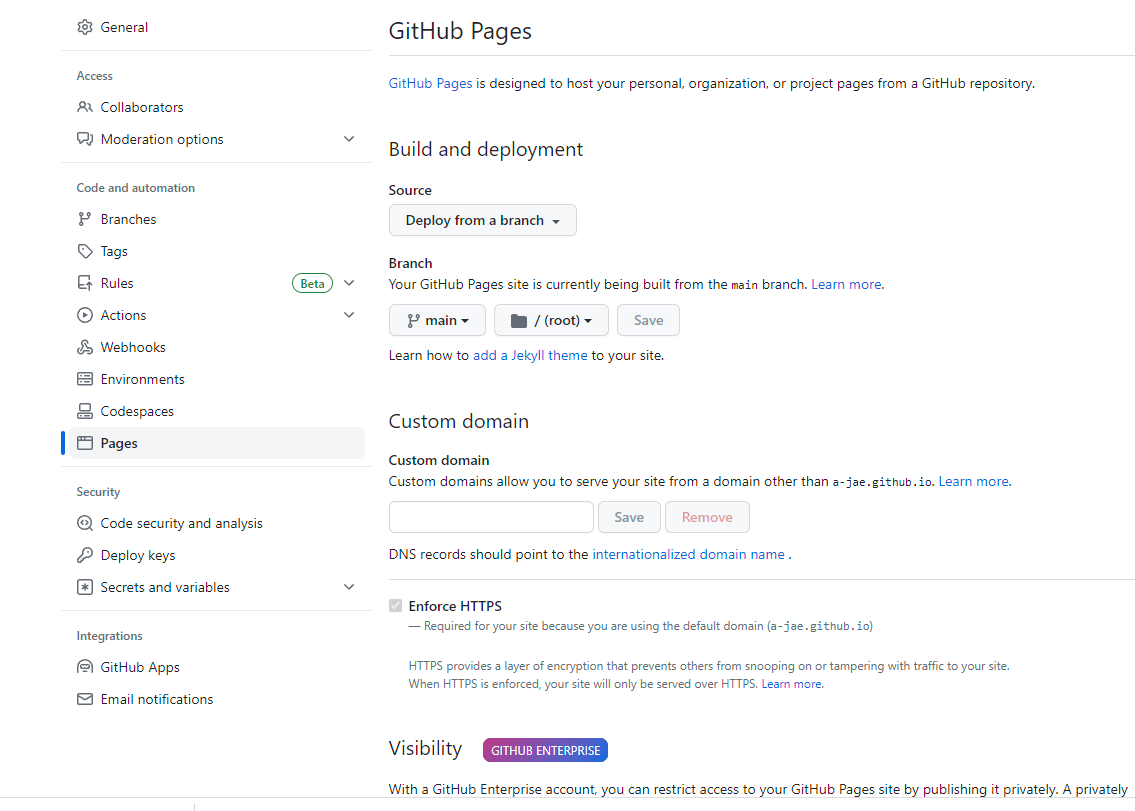Open Codespaces settings page
This screenshot has height=811, width=1135.
tap(216, 411)
